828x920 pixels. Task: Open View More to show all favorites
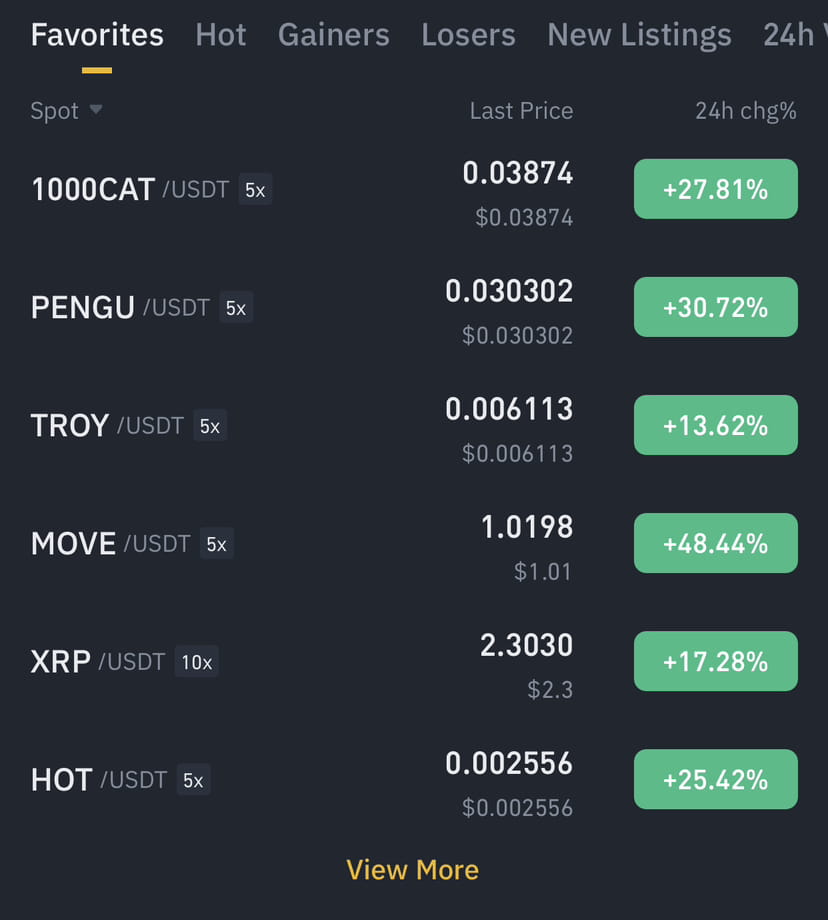(413, 870)
